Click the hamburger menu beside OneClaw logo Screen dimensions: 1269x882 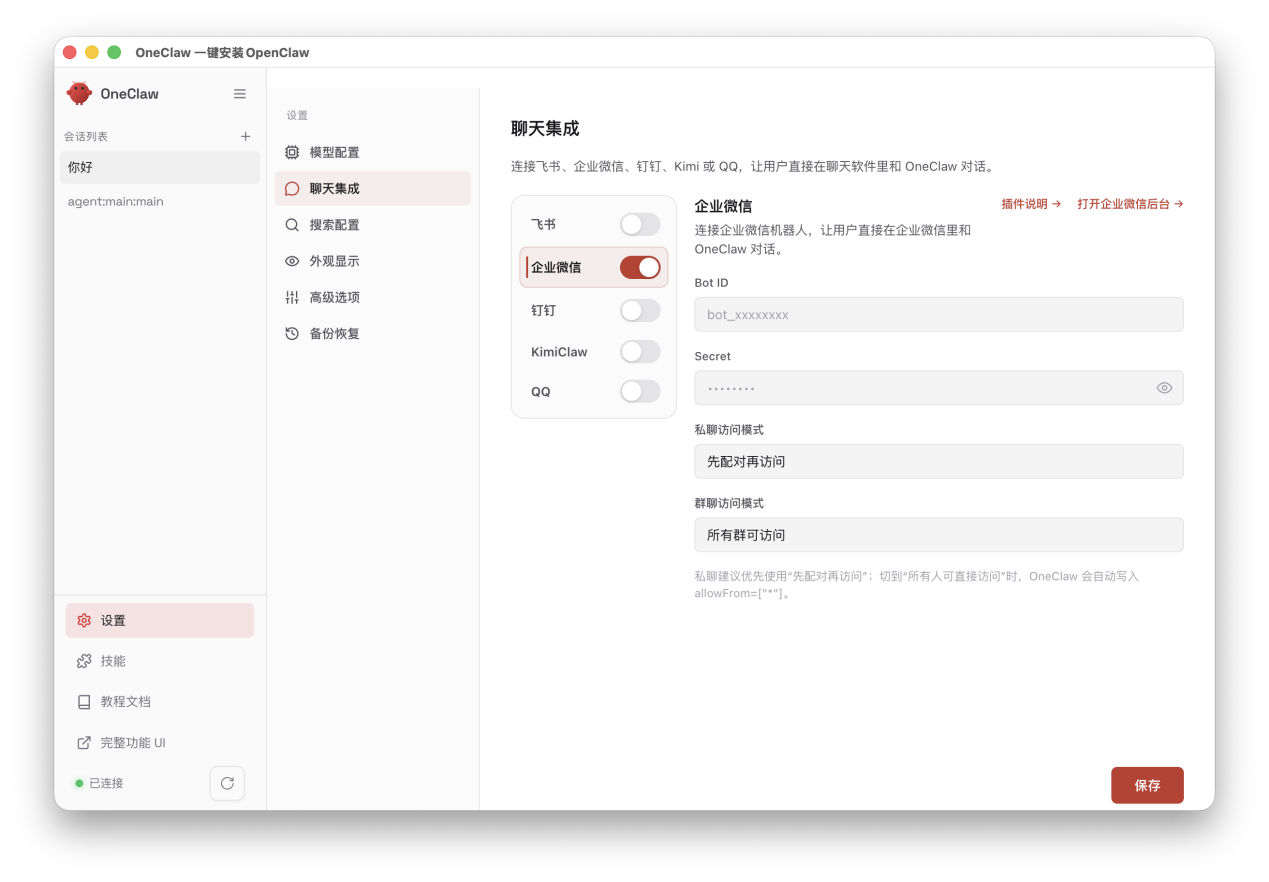(240, 93)
